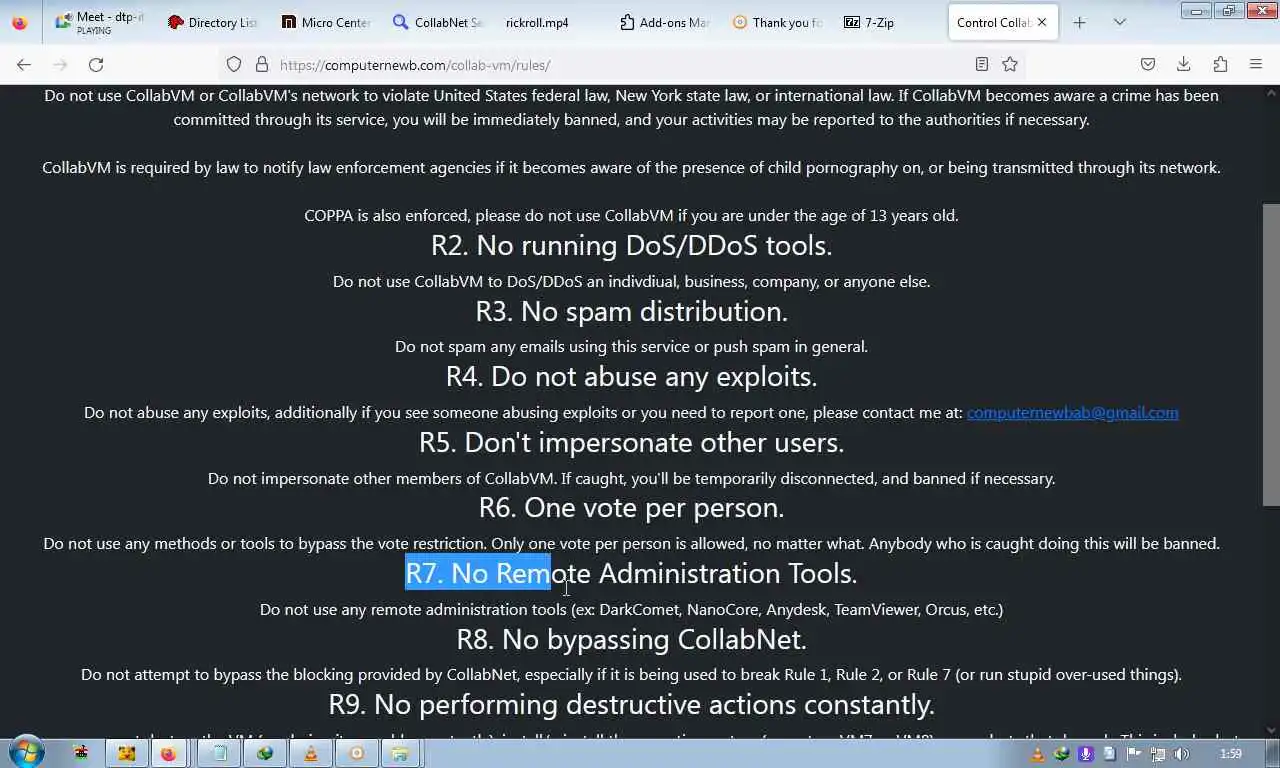Click the system clock showing 1:59
This screenshot has width=1280, height=768.
click(x=1231, y=754)
